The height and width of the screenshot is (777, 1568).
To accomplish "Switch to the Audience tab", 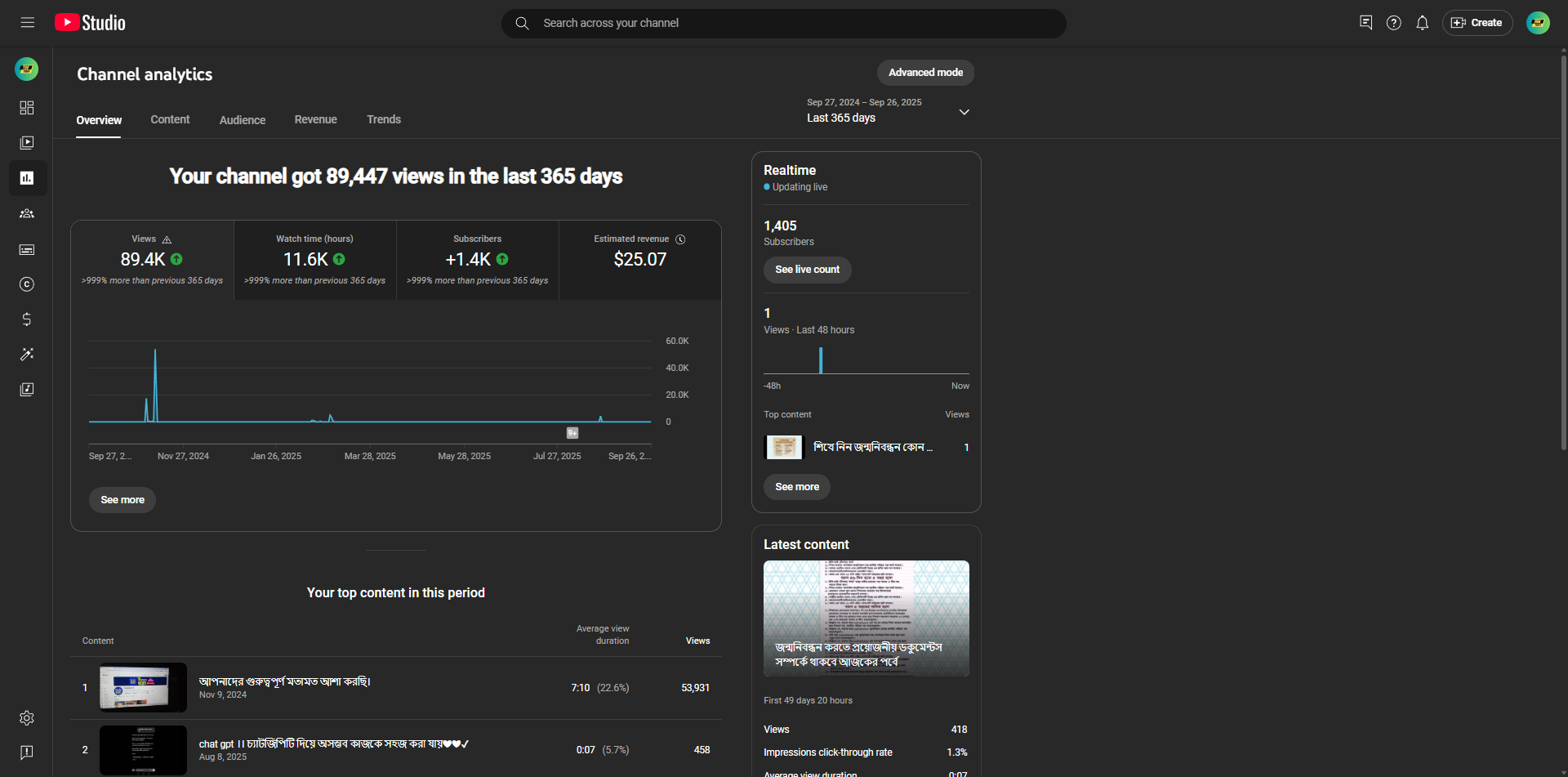I will click(243, 120).
